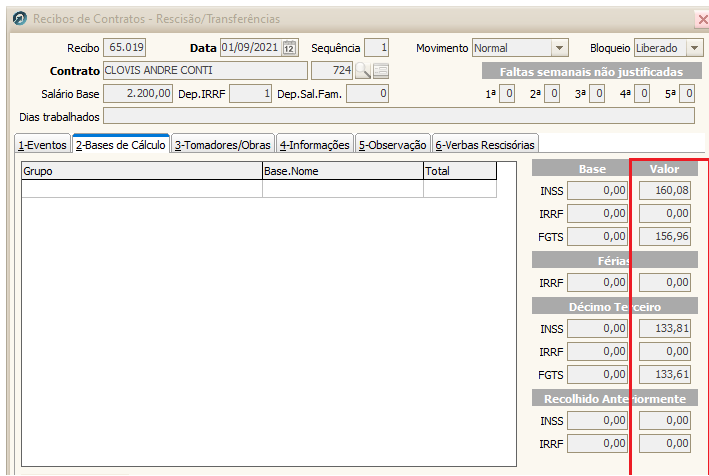The width and height of the screenshot is (709, 476).
Task: Click the Férias IRRF valor field
Action: pyautogui.click(x=665, y=283)
